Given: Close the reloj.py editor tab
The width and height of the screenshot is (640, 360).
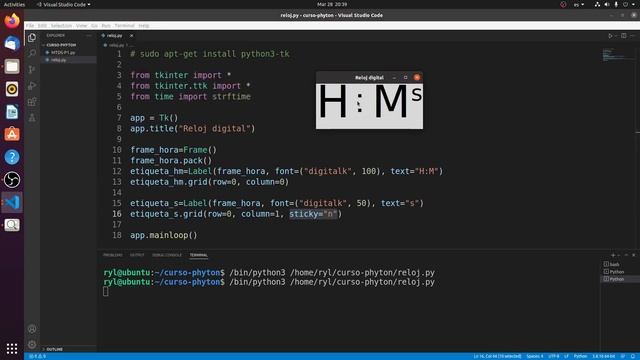Looking at the screenshot, I should [131, 36].
